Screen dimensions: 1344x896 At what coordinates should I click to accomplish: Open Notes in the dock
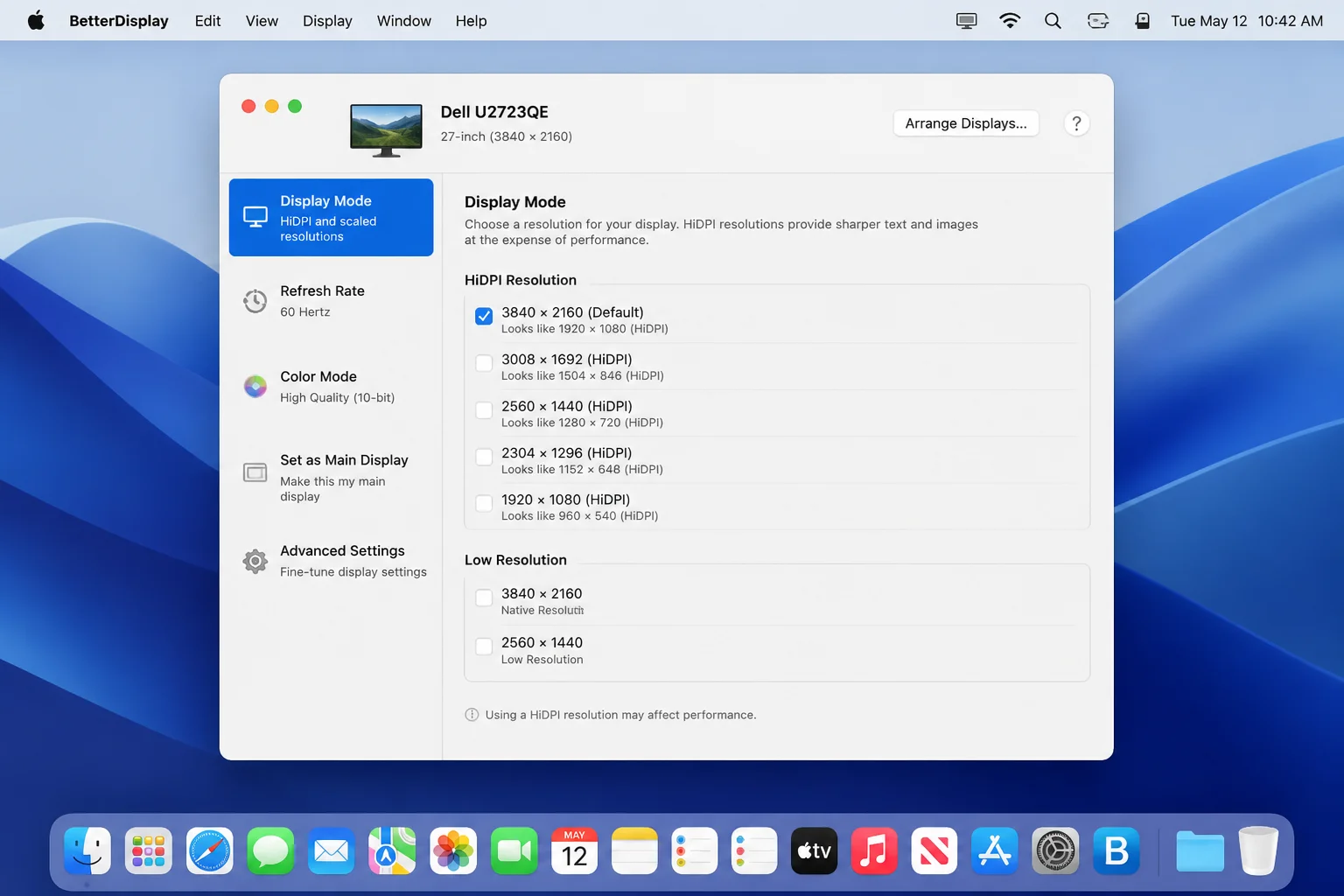pos(634,850)
